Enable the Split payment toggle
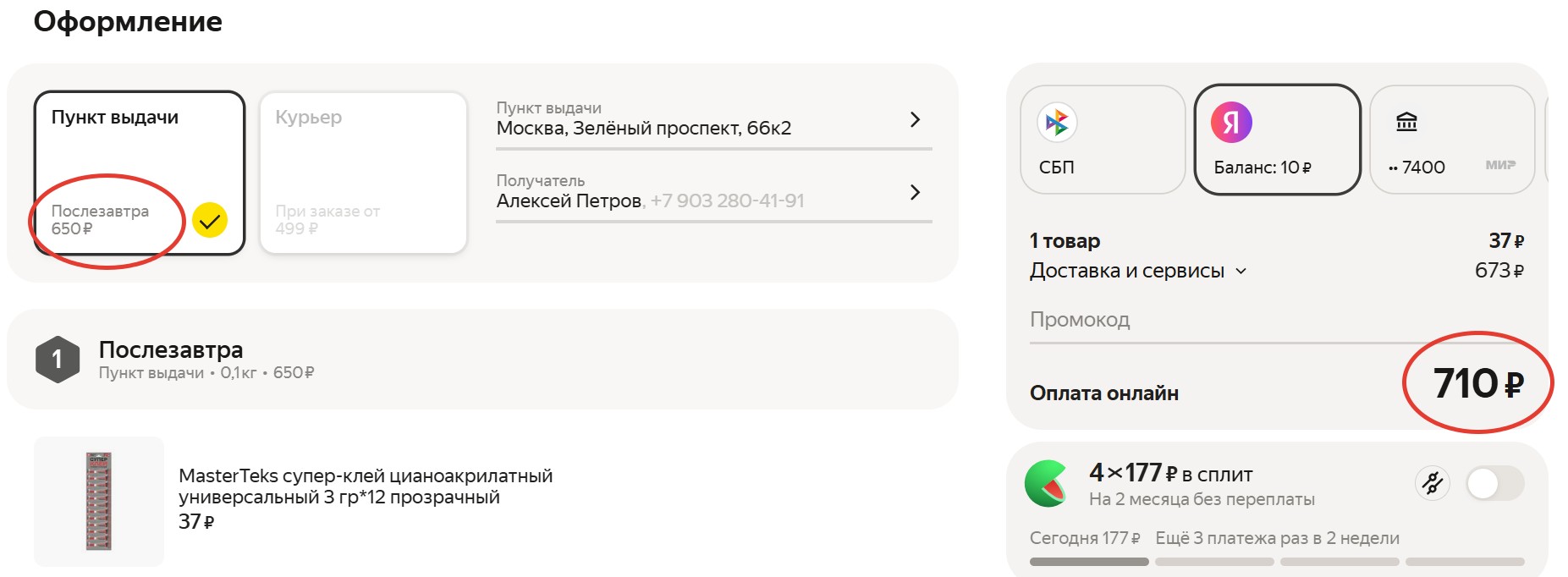This screenshot has width=1568, height=577. (1495, 484)
